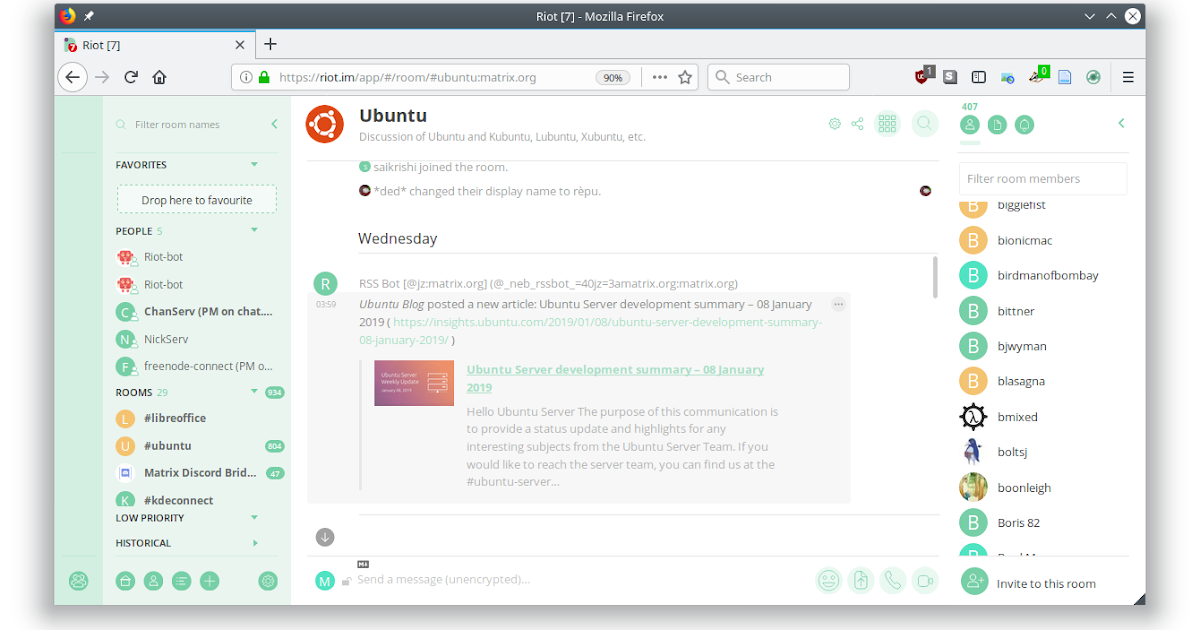1200x630 pixels.
Task: Click the 90% zoom level indicator
Action: 613,77
